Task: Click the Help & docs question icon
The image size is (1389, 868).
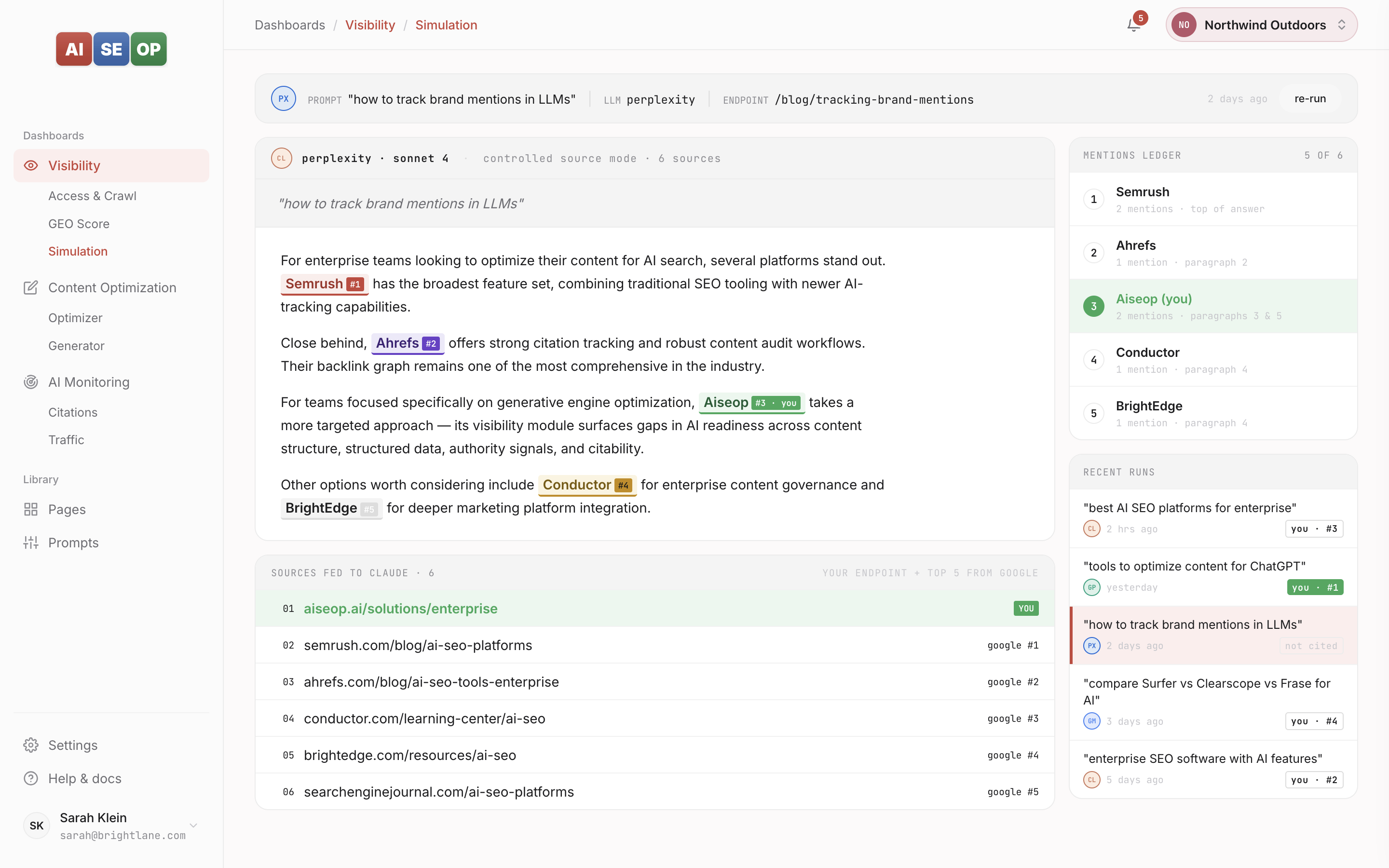Action: 31,778
